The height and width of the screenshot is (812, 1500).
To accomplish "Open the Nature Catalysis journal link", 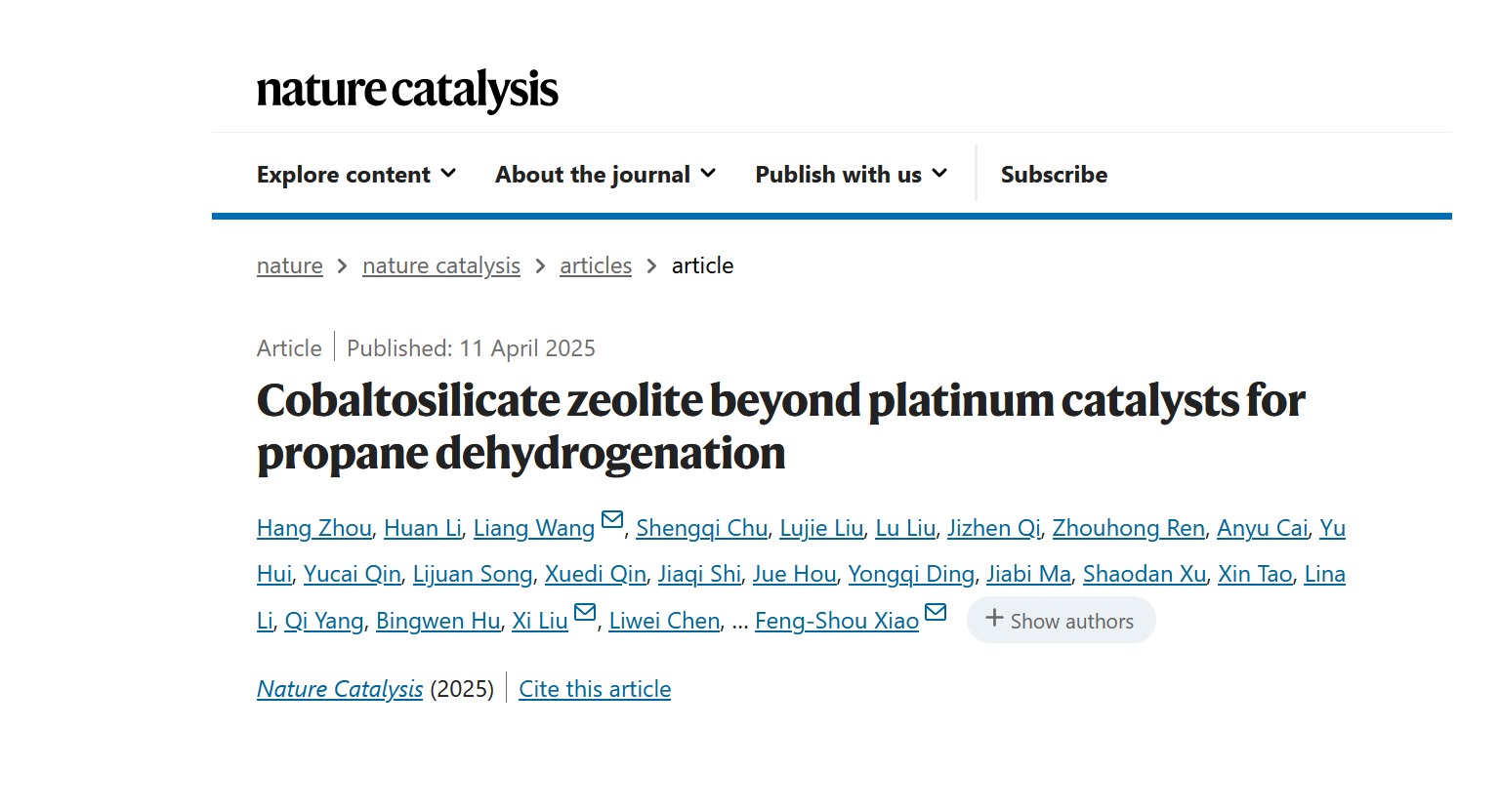I will (x=340, y=689).
